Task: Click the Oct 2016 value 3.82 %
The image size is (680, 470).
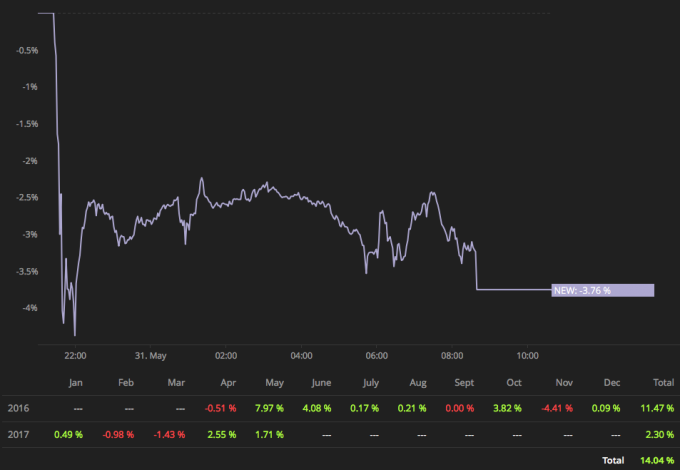Action: [x=507, y=408]
